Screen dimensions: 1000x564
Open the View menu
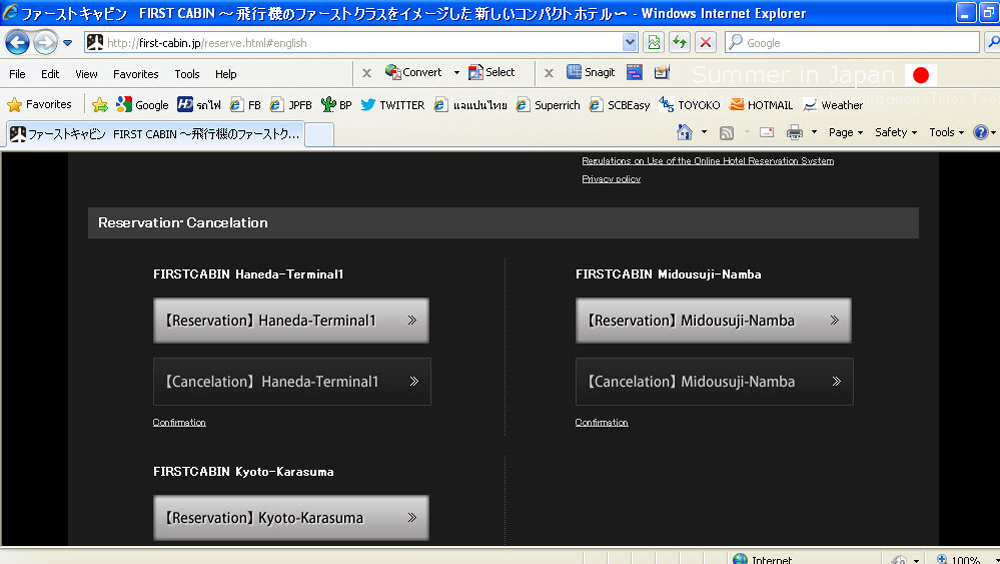click(86, 74)
